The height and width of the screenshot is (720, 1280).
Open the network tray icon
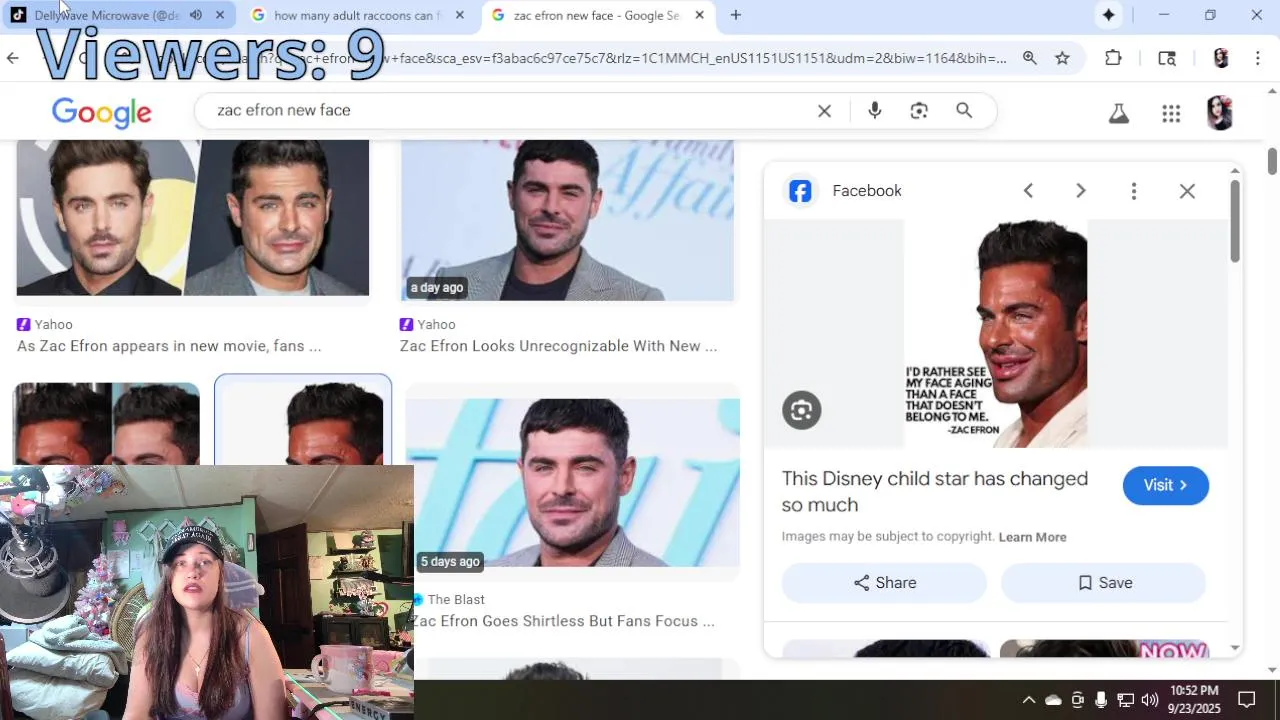[x=1126, y=700]
